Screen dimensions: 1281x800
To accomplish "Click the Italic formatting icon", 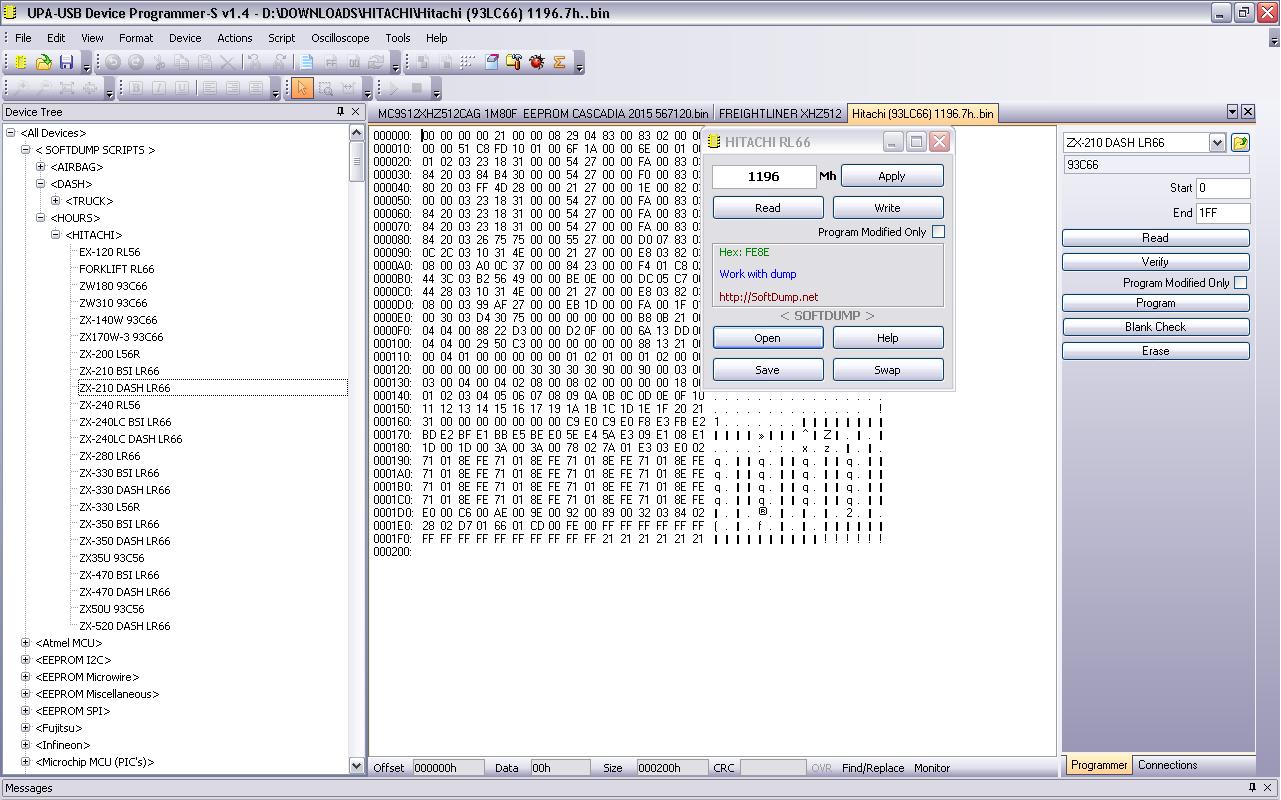I will click(159, 88).
